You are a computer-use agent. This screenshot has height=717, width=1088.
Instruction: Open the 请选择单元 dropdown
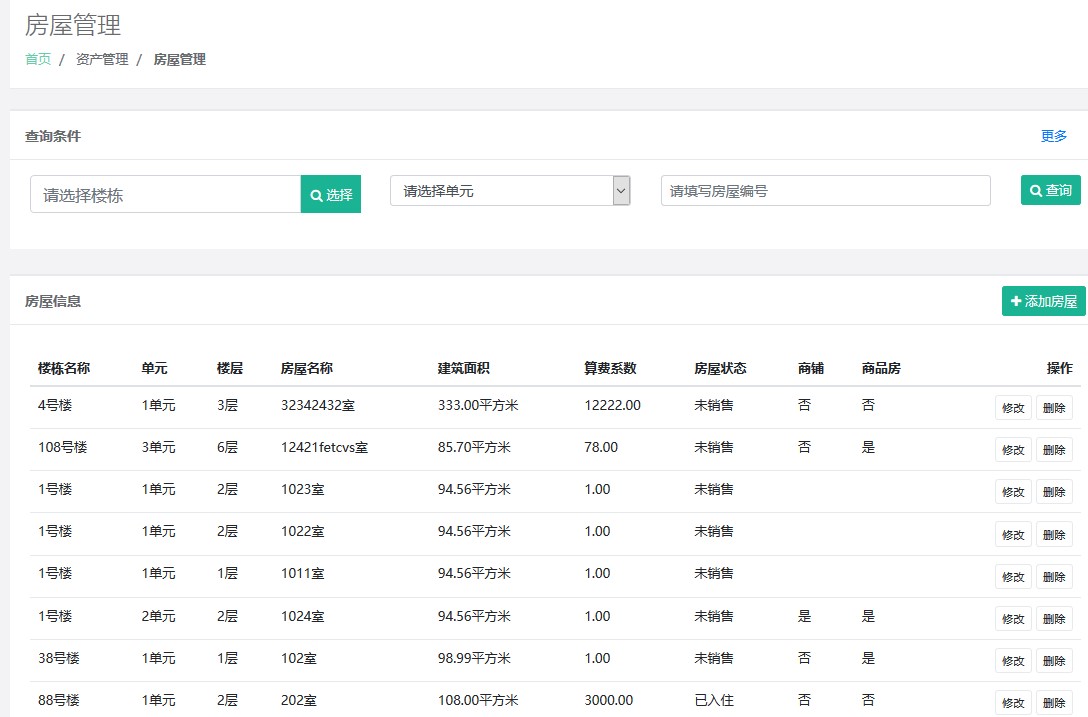point(510,190)
